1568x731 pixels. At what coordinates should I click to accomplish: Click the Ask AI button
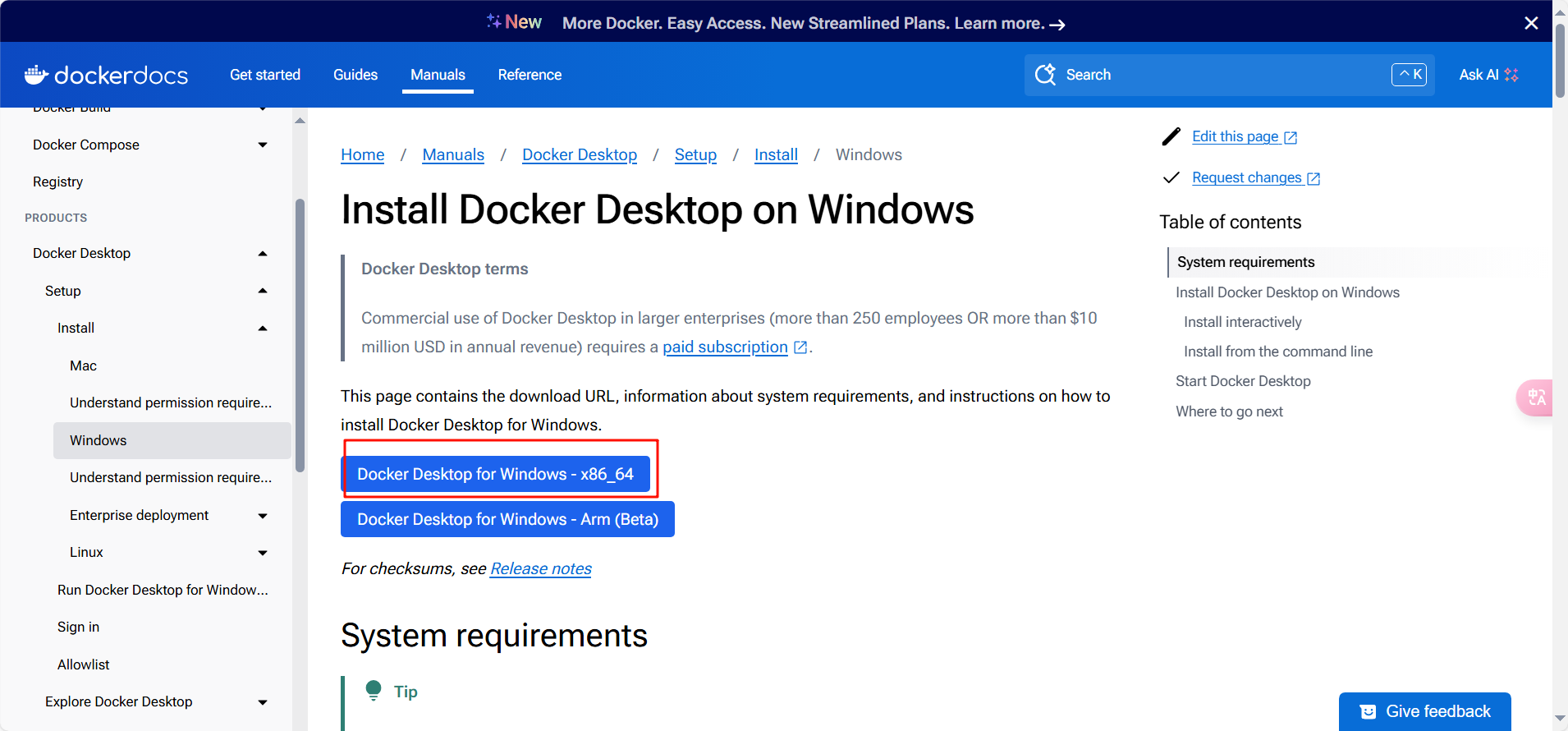1488,75
